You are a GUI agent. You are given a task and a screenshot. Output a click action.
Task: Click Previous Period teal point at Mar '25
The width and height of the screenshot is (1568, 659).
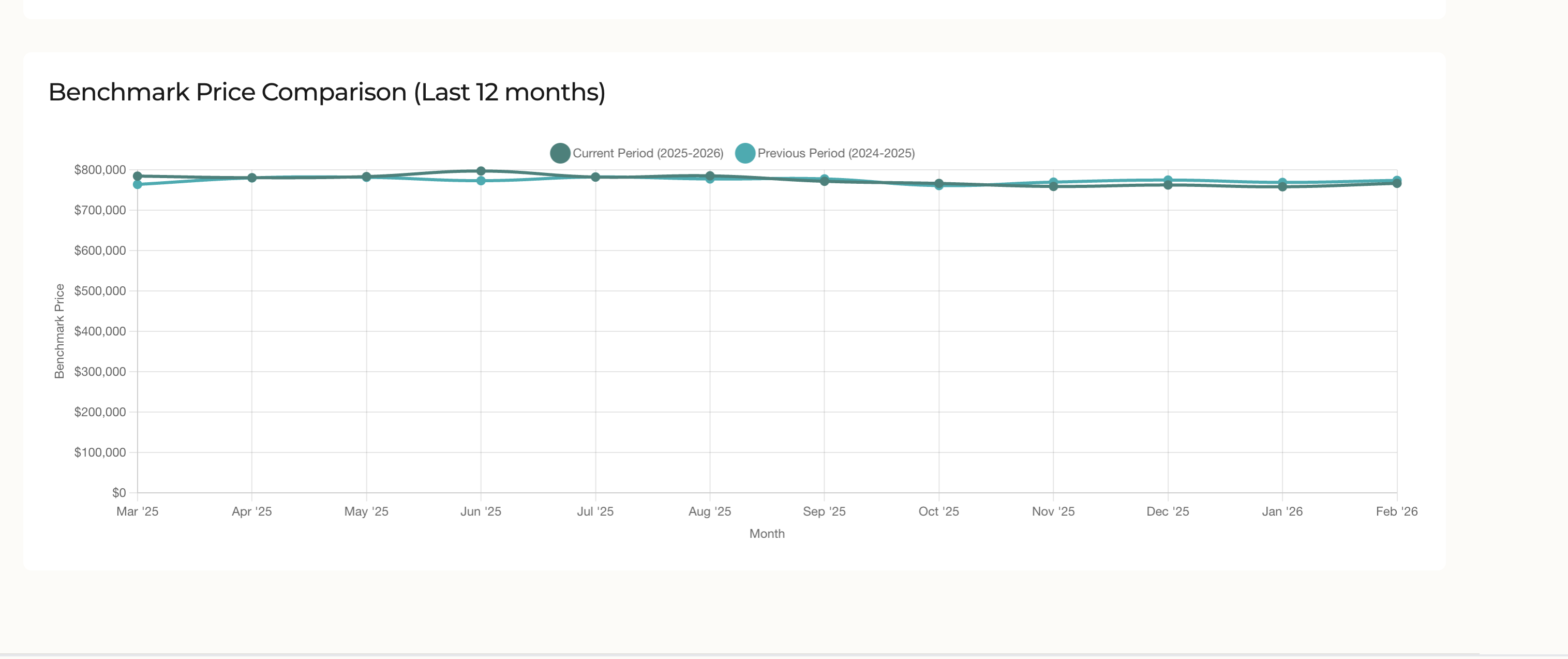tap(138, 184)
